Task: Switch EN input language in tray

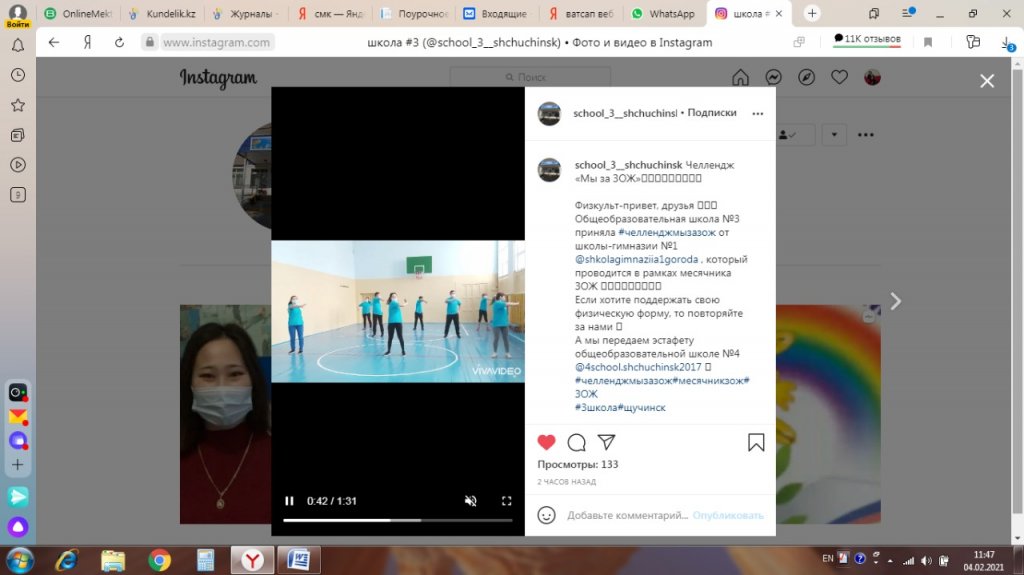Action: 827,559
